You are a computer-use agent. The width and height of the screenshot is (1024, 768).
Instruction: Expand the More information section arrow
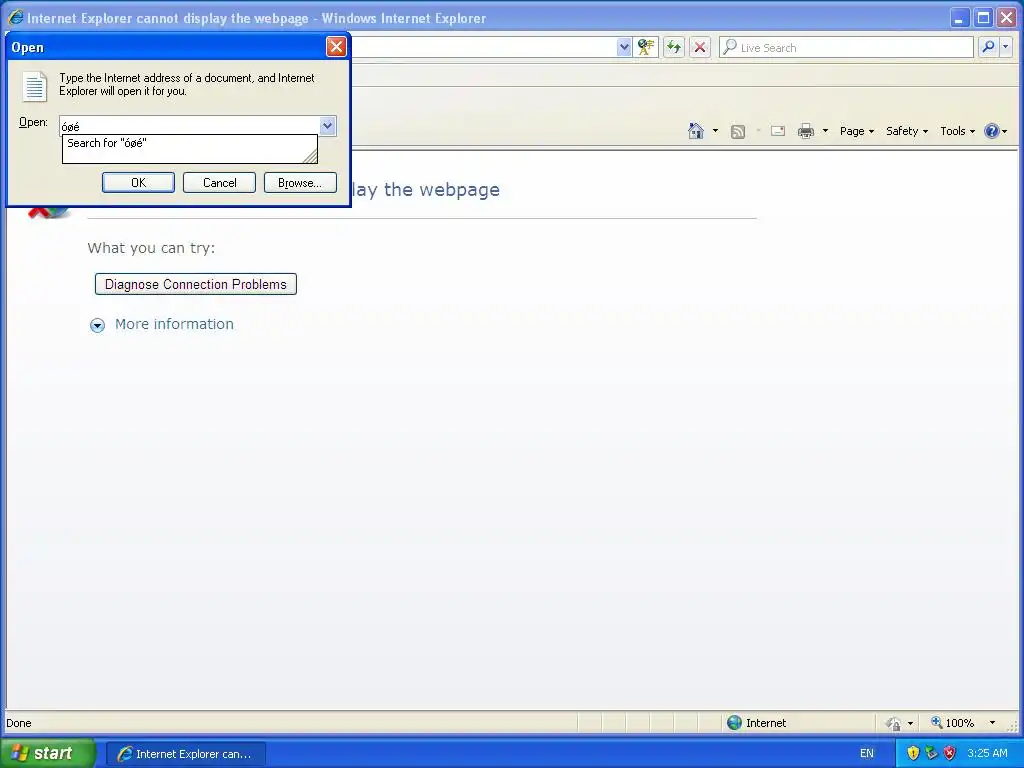pos(97,325)
